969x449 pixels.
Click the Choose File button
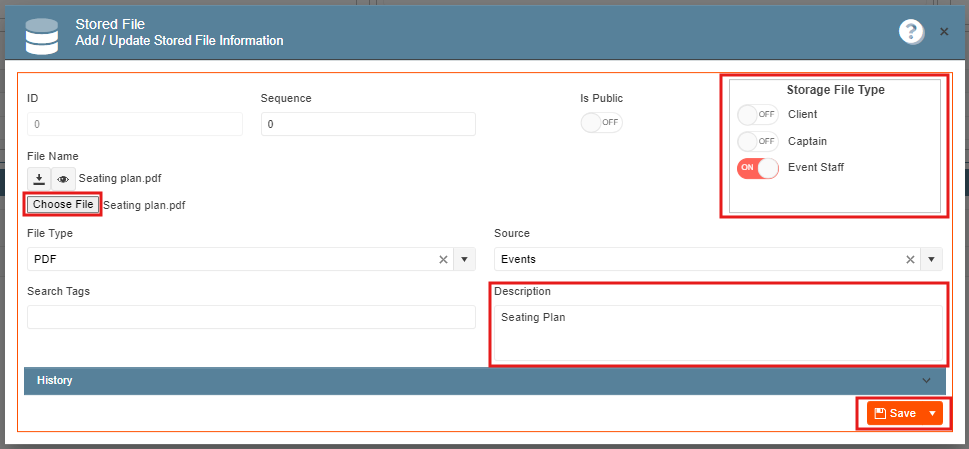coord(63,204)
